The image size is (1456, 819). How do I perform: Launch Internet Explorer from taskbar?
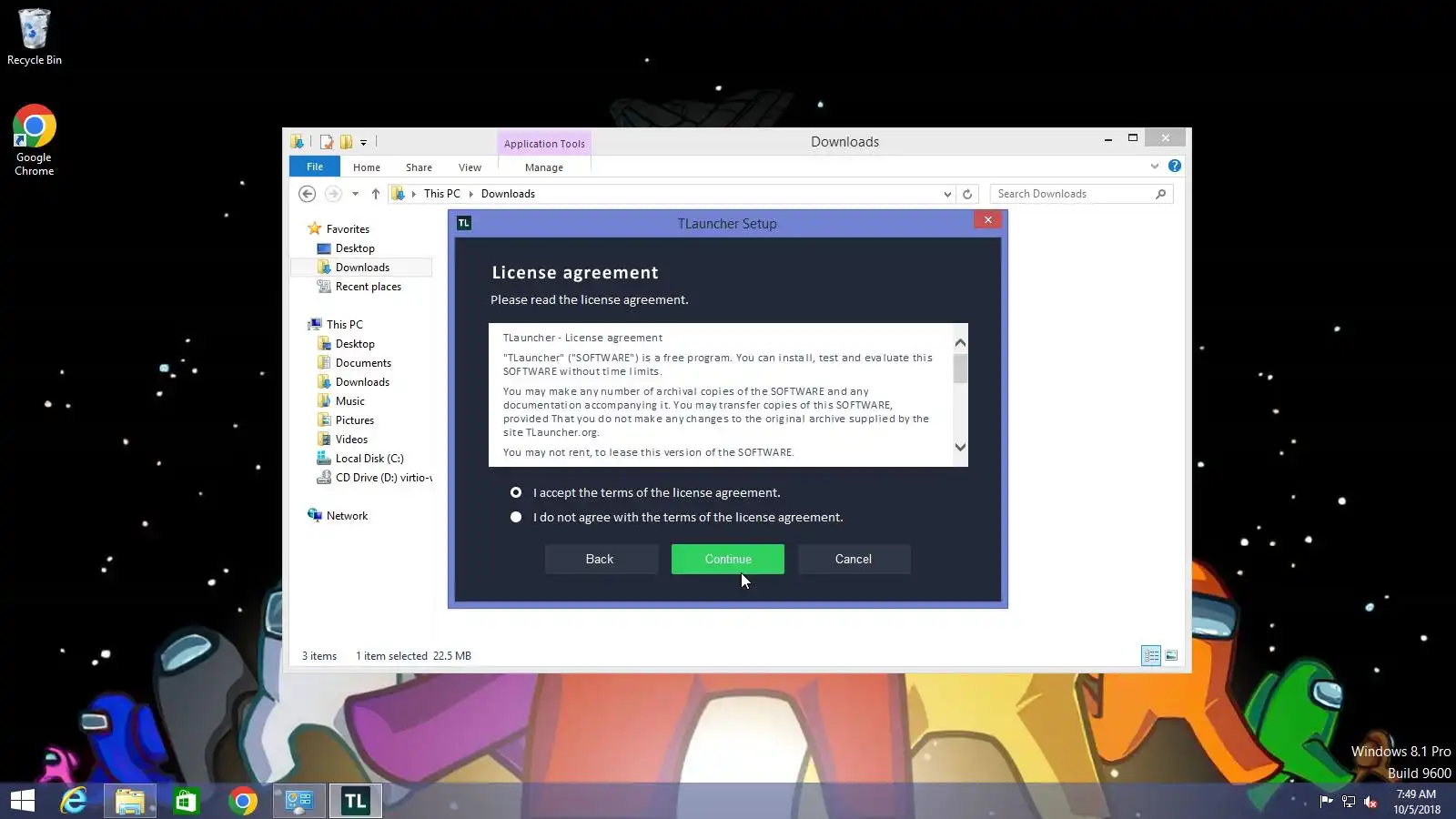(x=74, y=801)
